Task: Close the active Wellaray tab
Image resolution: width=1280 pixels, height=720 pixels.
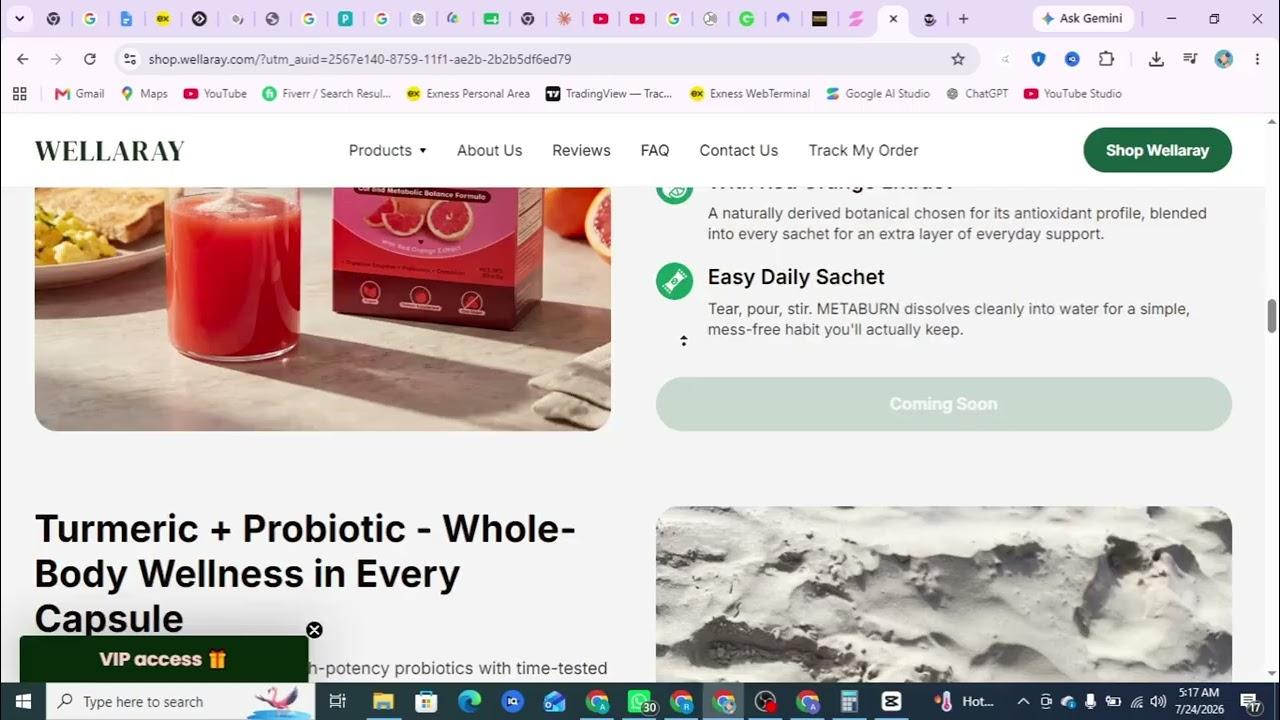Action: 893,18
